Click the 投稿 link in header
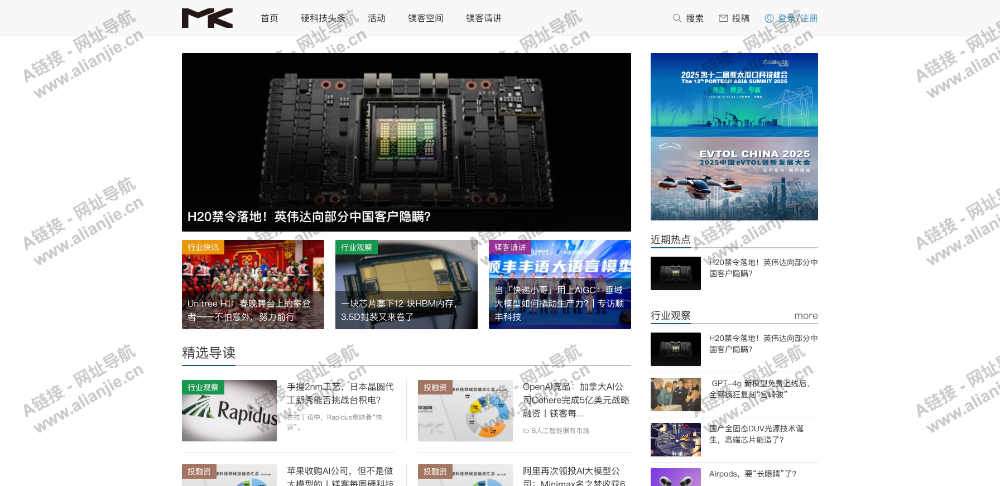The width and height of the screenshot is (1000, 486). pos(740,18)
